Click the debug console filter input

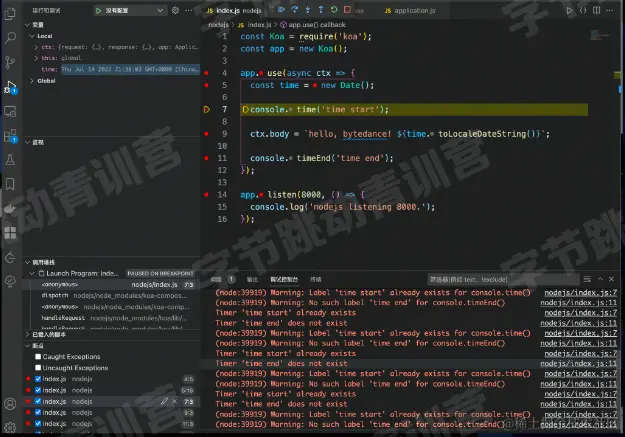click(x=503, y=280)
